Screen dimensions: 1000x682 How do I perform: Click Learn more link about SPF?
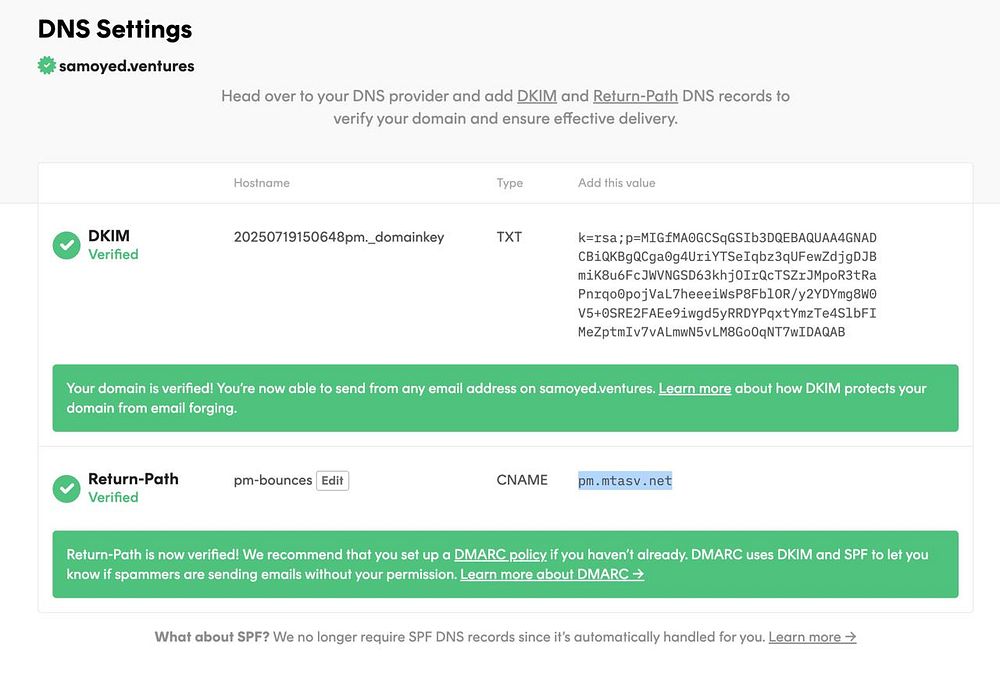[812, 636]
